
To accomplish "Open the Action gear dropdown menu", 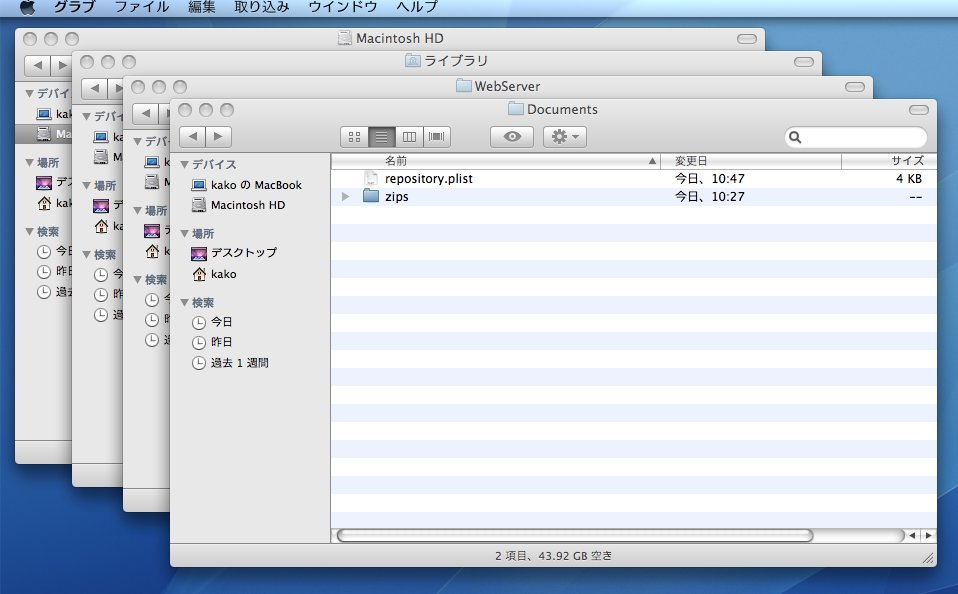I will pyautogui.click(x=565, y=137).
